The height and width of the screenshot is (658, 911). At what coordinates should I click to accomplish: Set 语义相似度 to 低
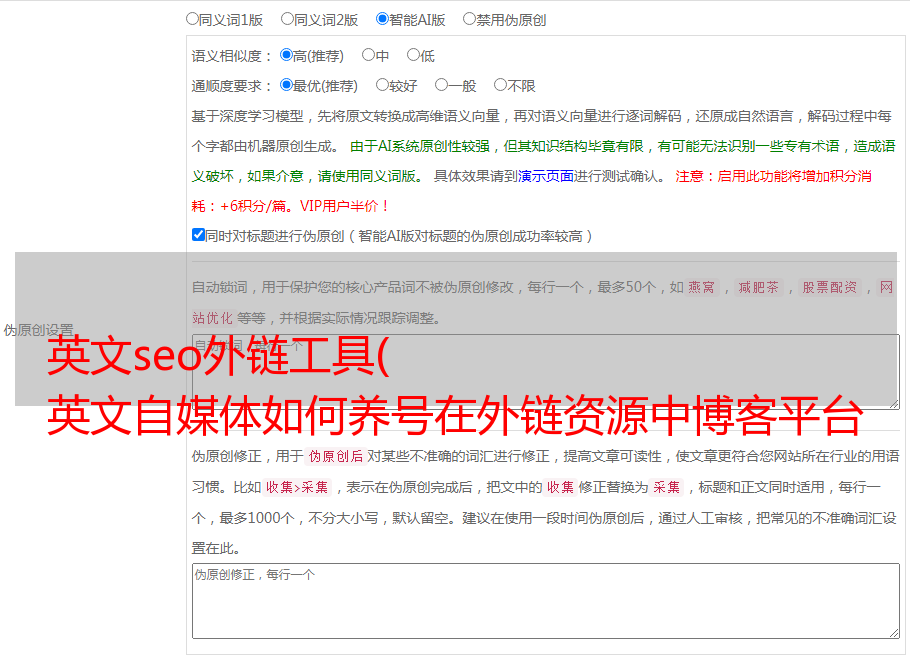[x=413, y=55]
